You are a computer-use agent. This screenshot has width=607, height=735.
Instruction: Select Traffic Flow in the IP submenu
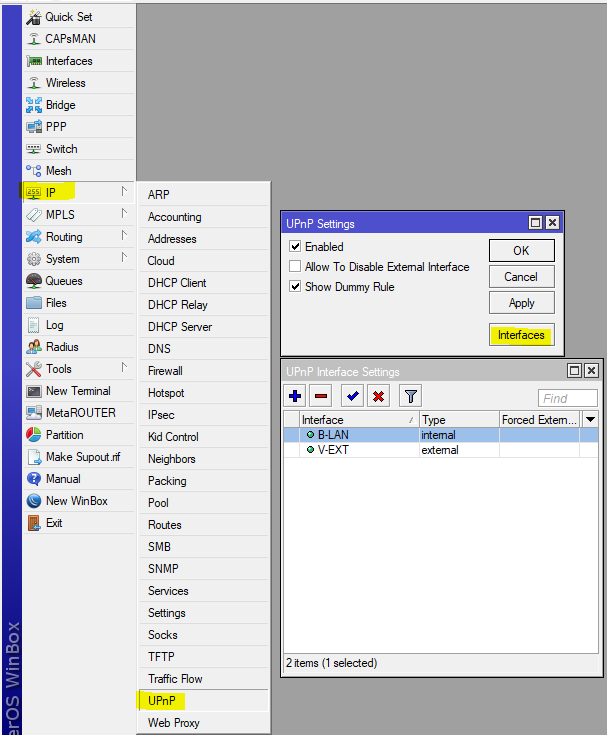click(x=203, y=679)
